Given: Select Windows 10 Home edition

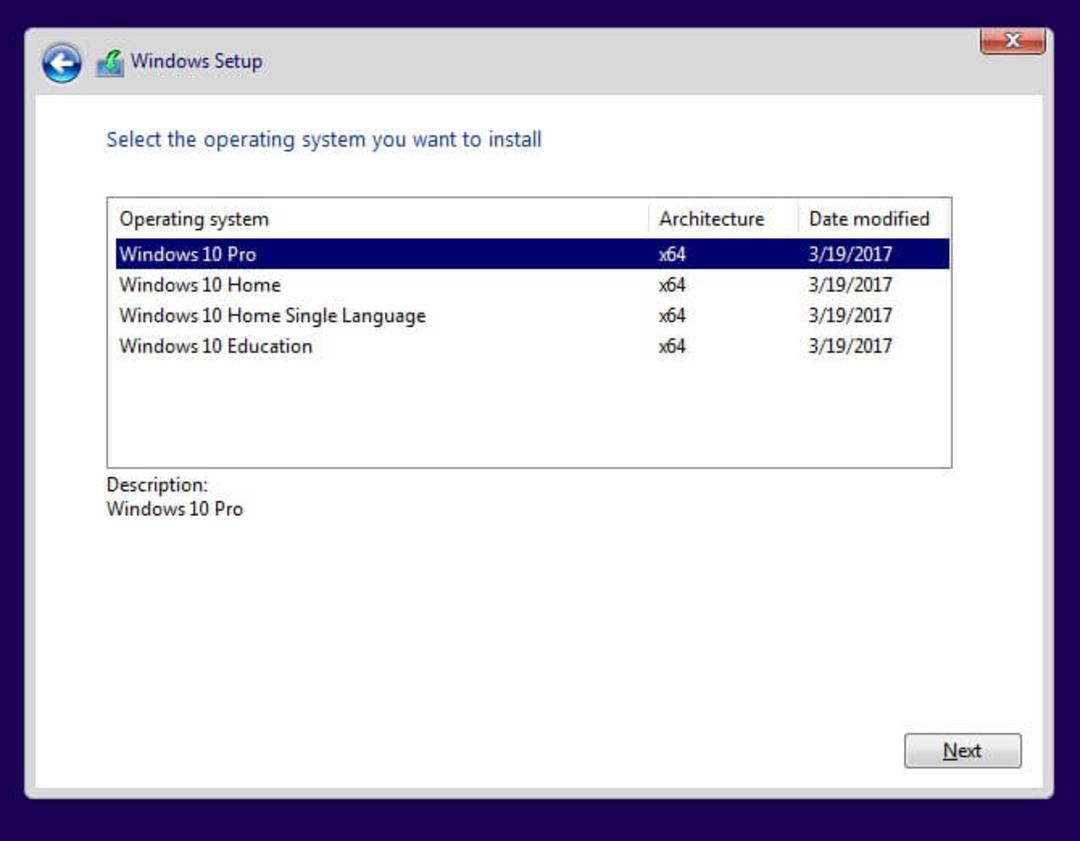Looking at the screenshot, I should pyautogui.click(x=532, y=284).
